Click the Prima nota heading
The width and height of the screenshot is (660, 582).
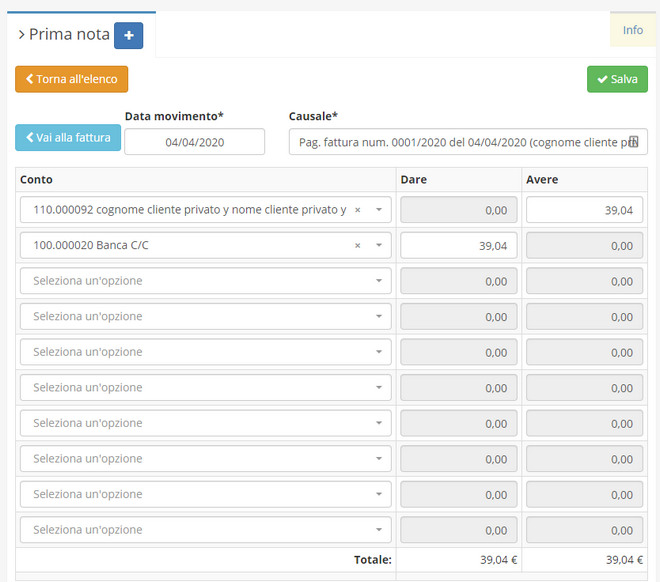[69, 35]
